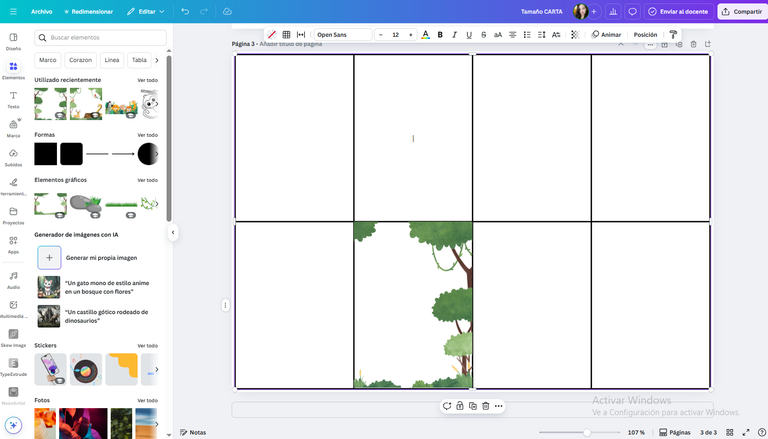Toggle bold formatting
The height and width of the screenshot is (439, 768).
pos(440,34)
